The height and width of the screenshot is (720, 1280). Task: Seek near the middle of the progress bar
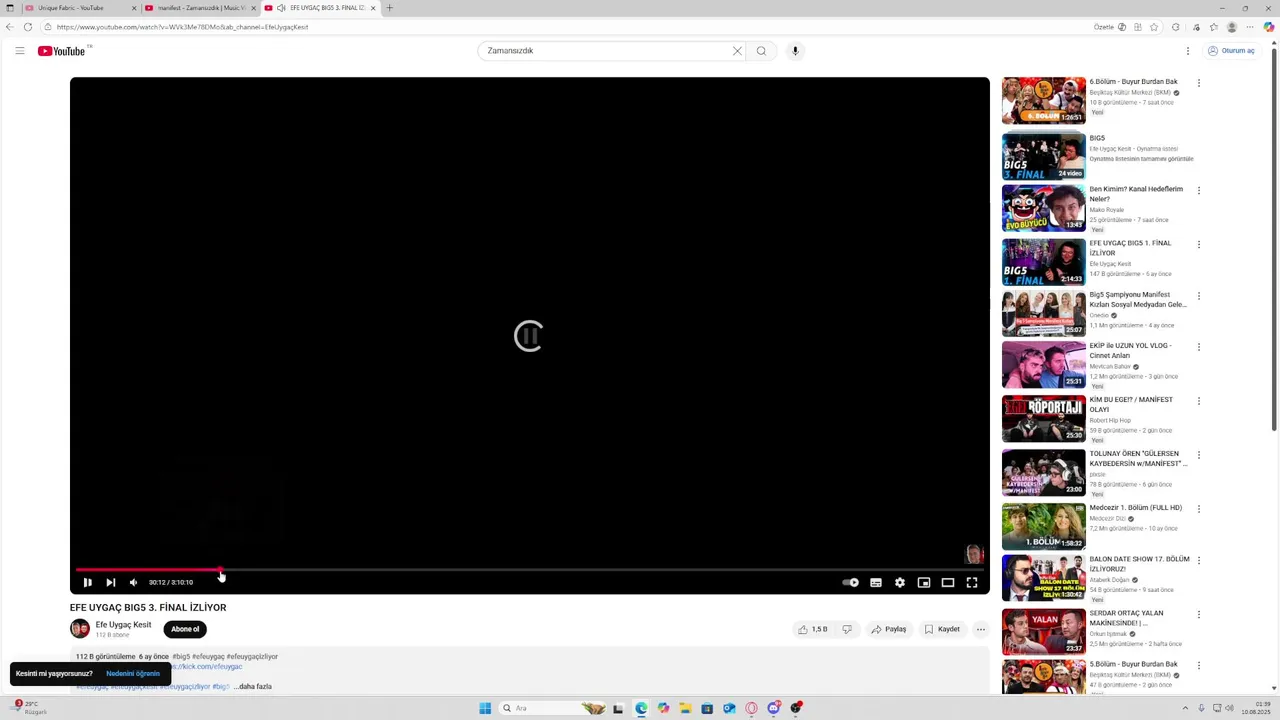pos(530,570)
